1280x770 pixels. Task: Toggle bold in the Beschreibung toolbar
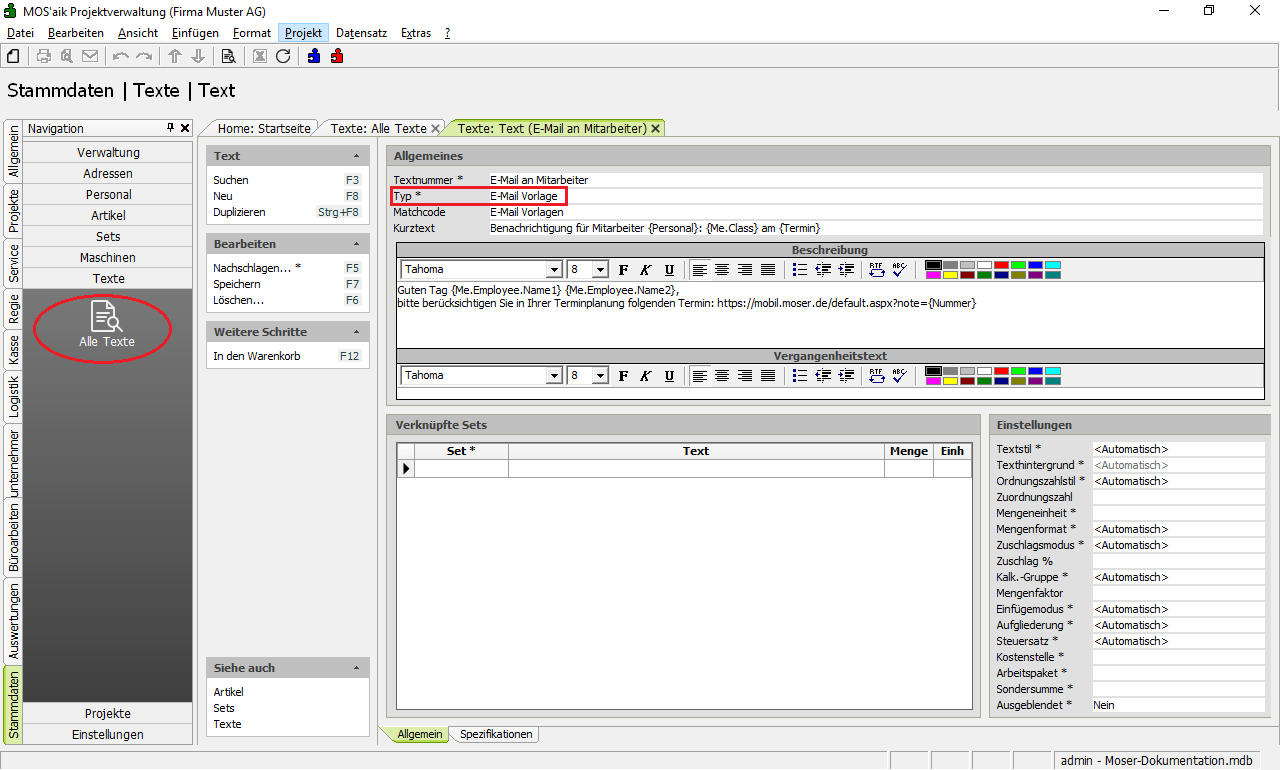pos(623,269)
